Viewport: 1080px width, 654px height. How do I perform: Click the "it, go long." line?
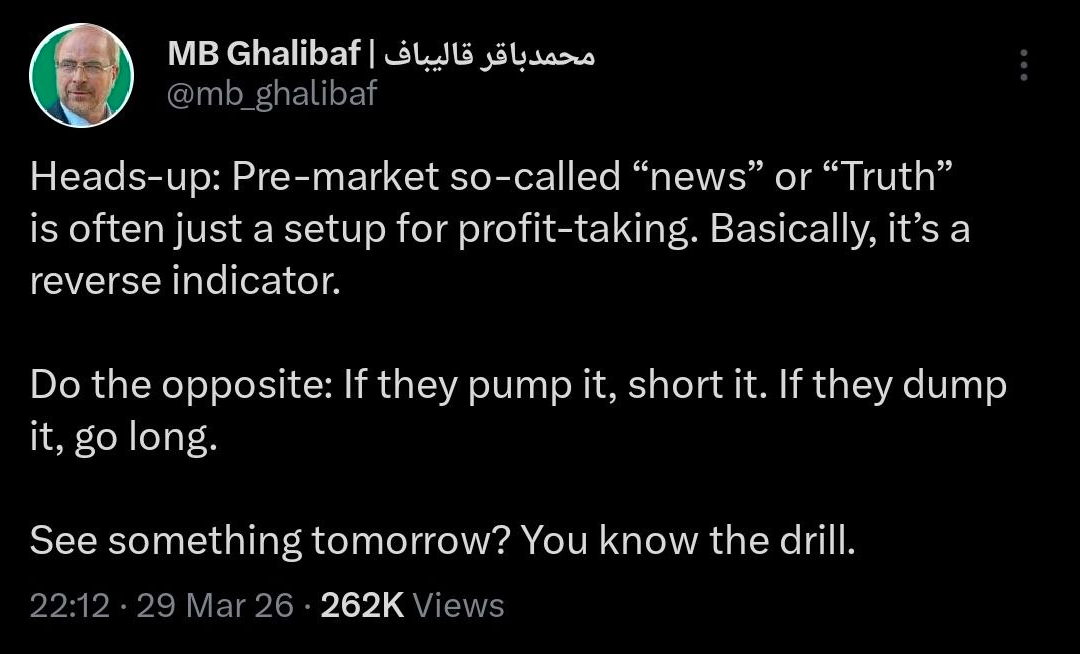point(124,437)
